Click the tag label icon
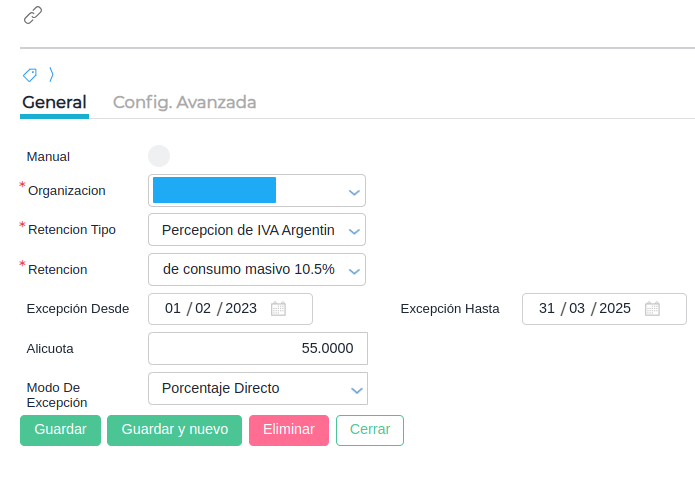Image resolution: width=695 pixels, height=481 pixels. pos(30,75)
